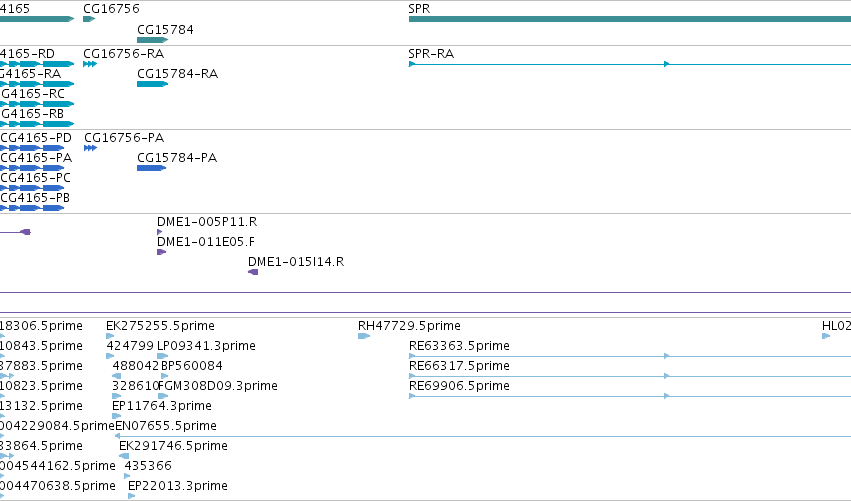851x501 pixels.
Task: Select the CG16756-PA protein arrows
Action: (91, 148)
